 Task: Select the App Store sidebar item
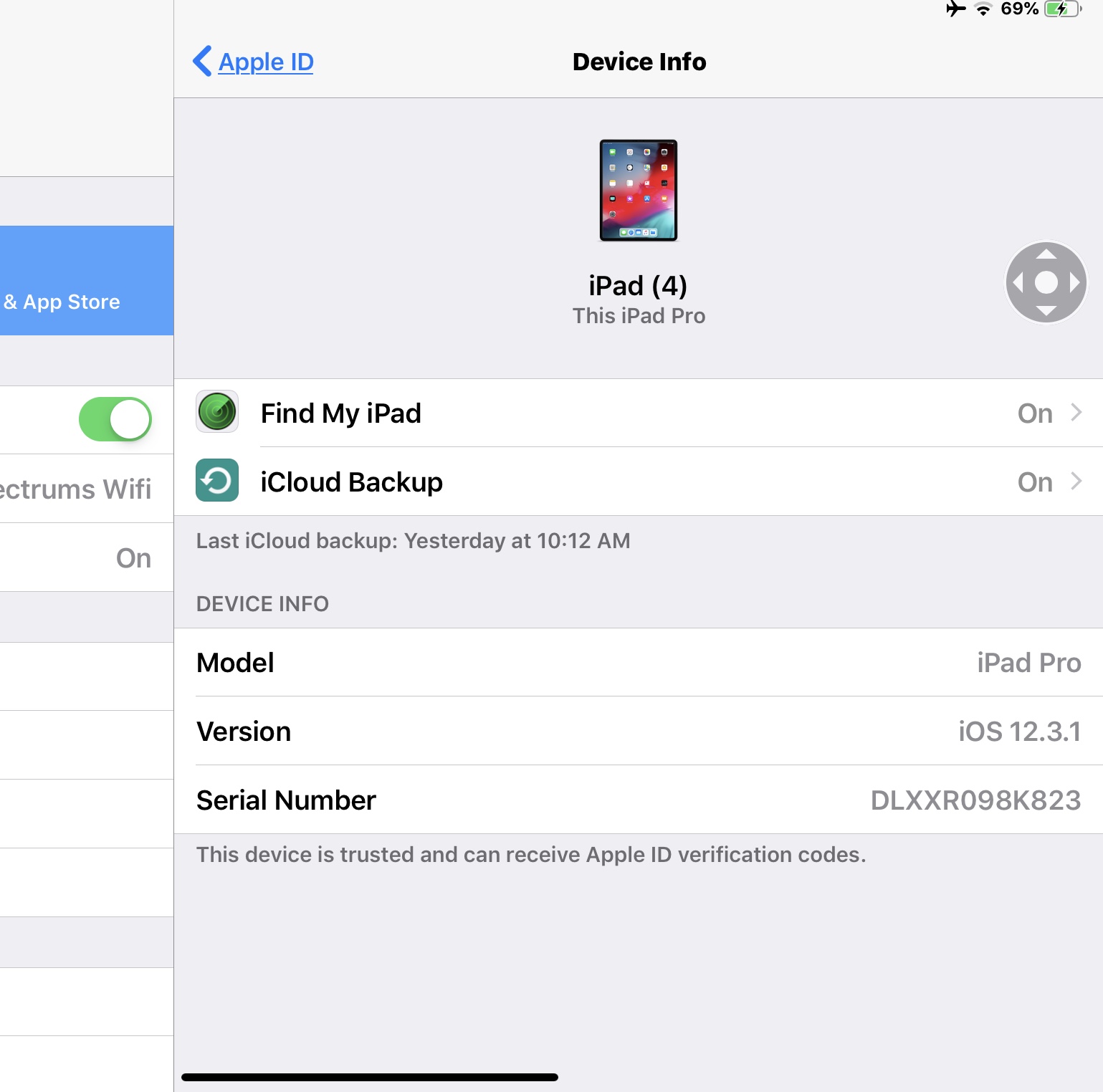(x=87, y=280)
